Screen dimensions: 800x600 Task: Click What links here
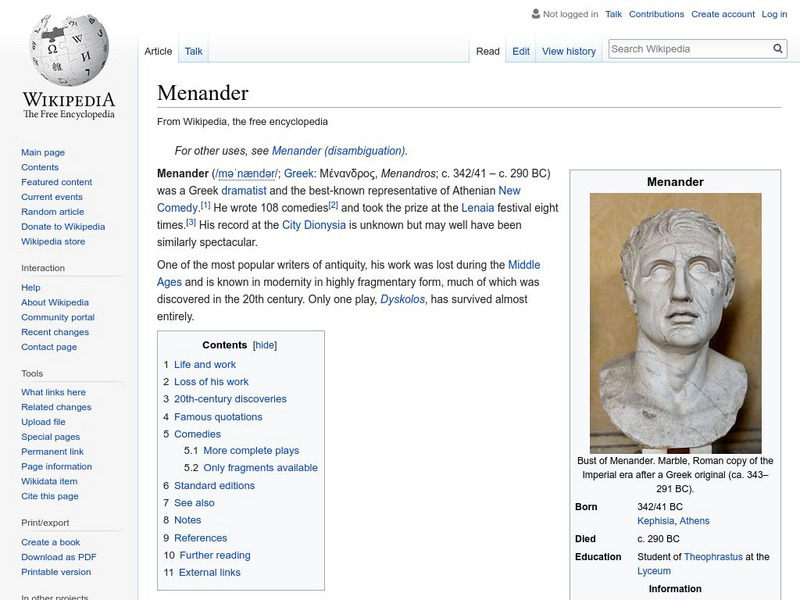pos(54,392)
